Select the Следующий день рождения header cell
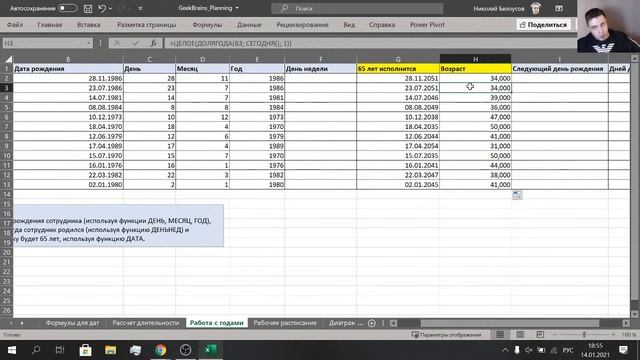 560,69
